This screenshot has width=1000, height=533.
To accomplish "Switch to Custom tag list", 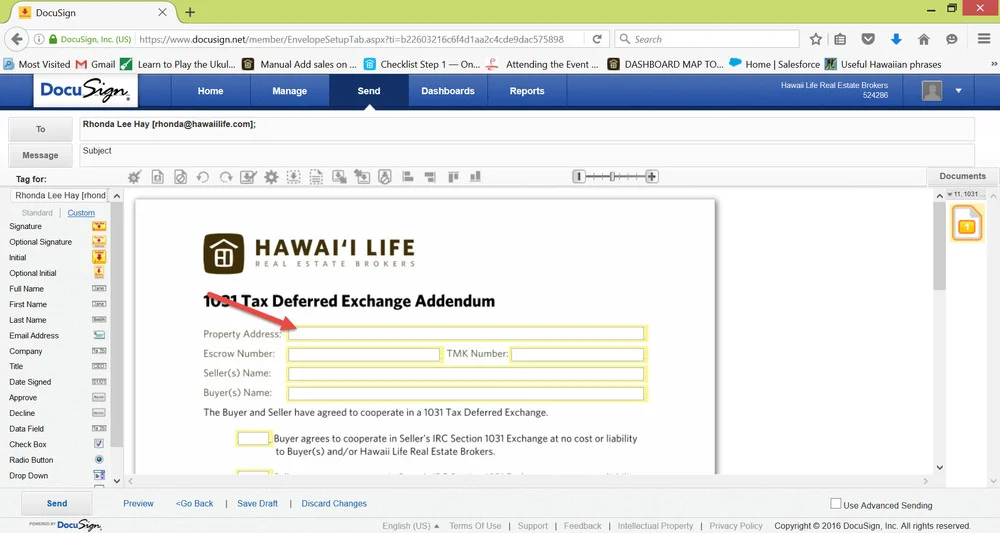I will [x=81, y=213].
